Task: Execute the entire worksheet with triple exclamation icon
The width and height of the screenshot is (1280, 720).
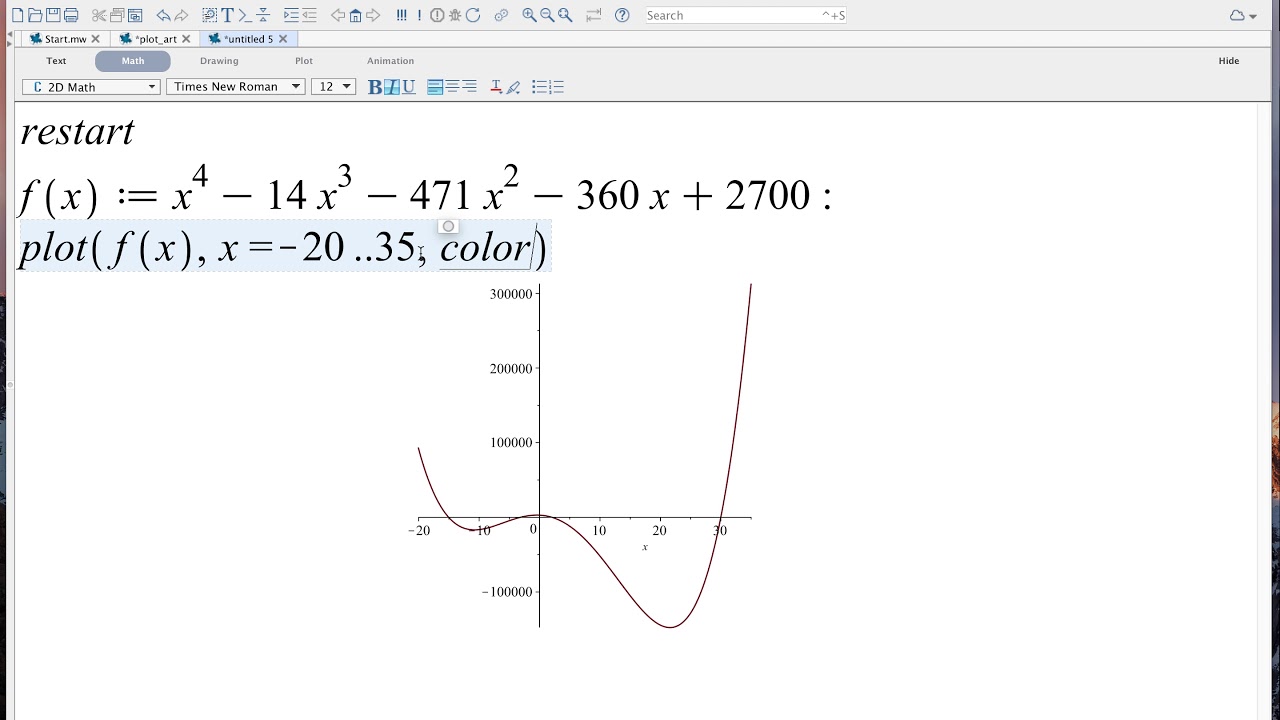Action: 401,15
